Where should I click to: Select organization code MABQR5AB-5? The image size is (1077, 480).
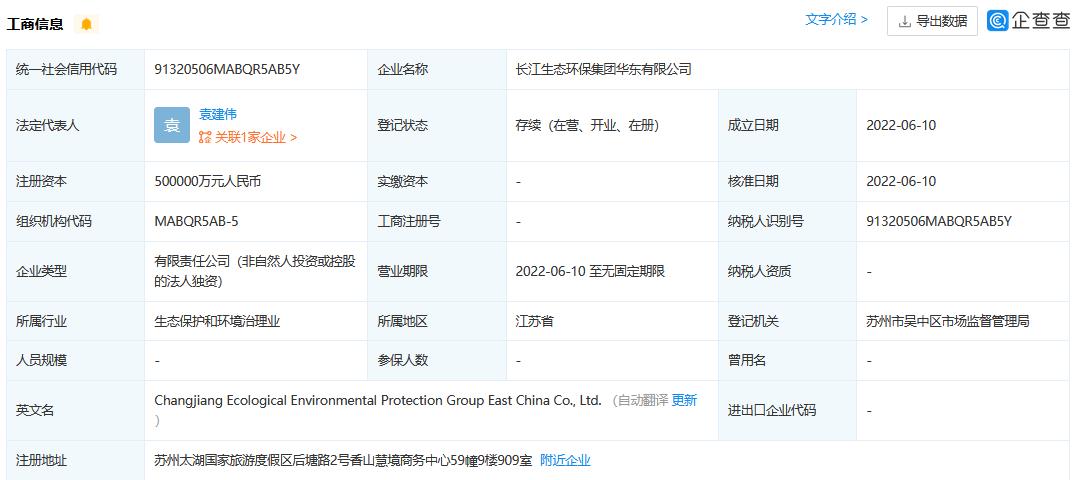click(196, 221)
